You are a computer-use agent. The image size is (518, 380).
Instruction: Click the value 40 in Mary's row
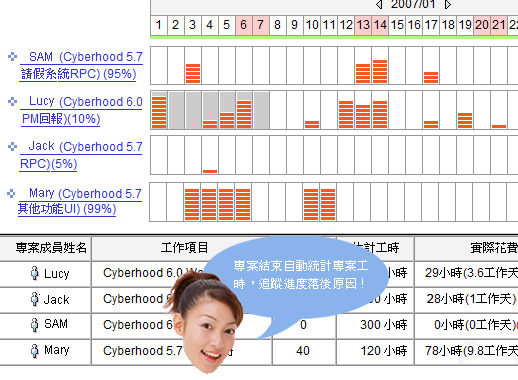tap(303, 351)
